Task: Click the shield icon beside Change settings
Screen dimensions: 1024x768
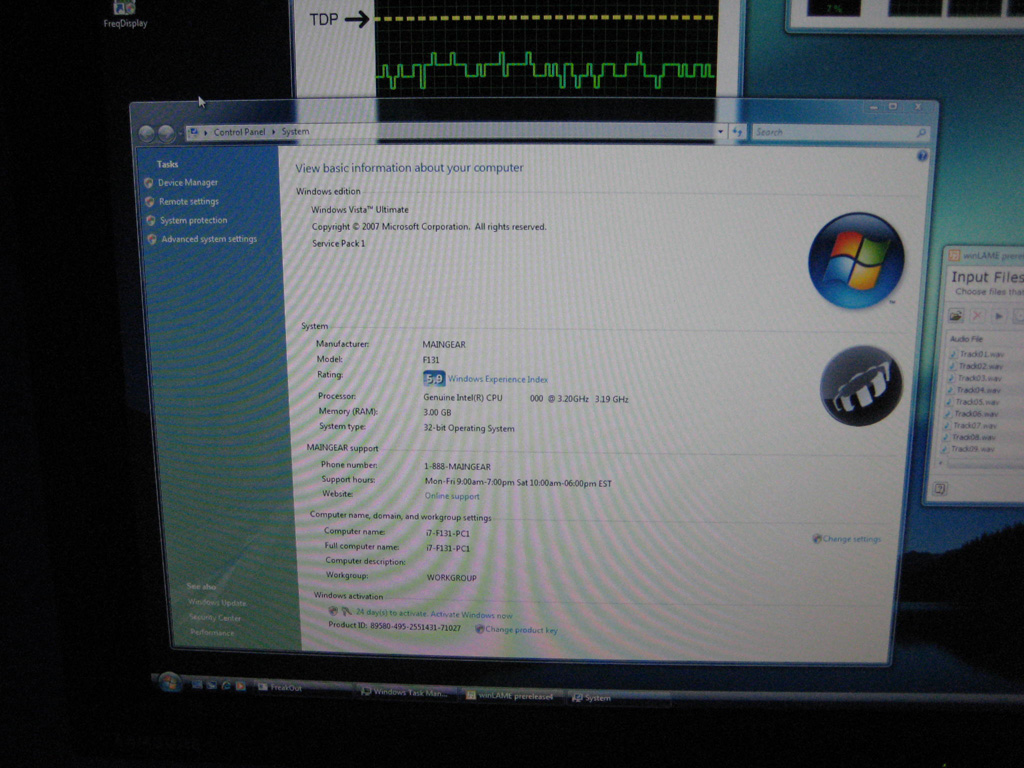Action: click(816, 539)
